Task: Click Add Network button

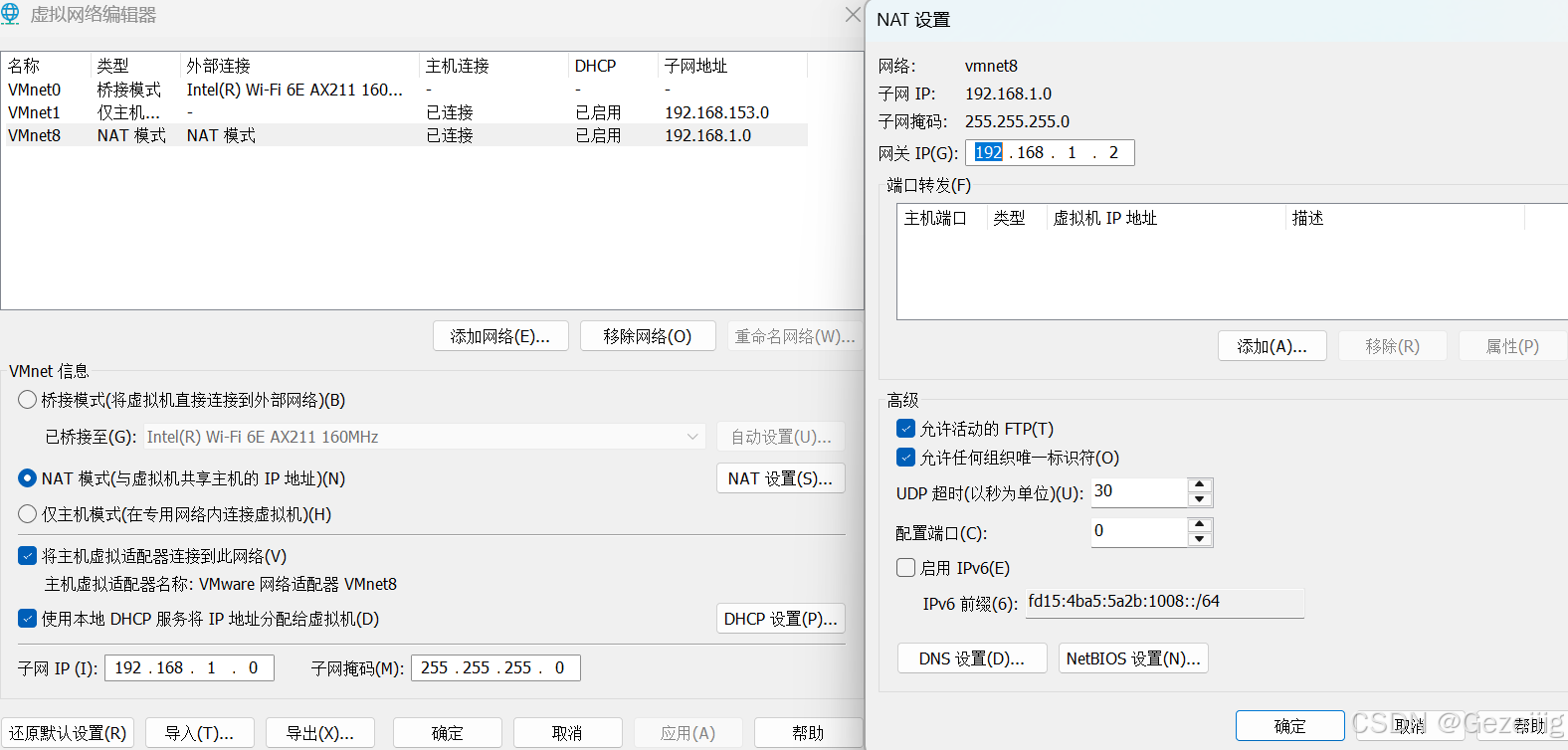Action: click(x=500, y=336)
